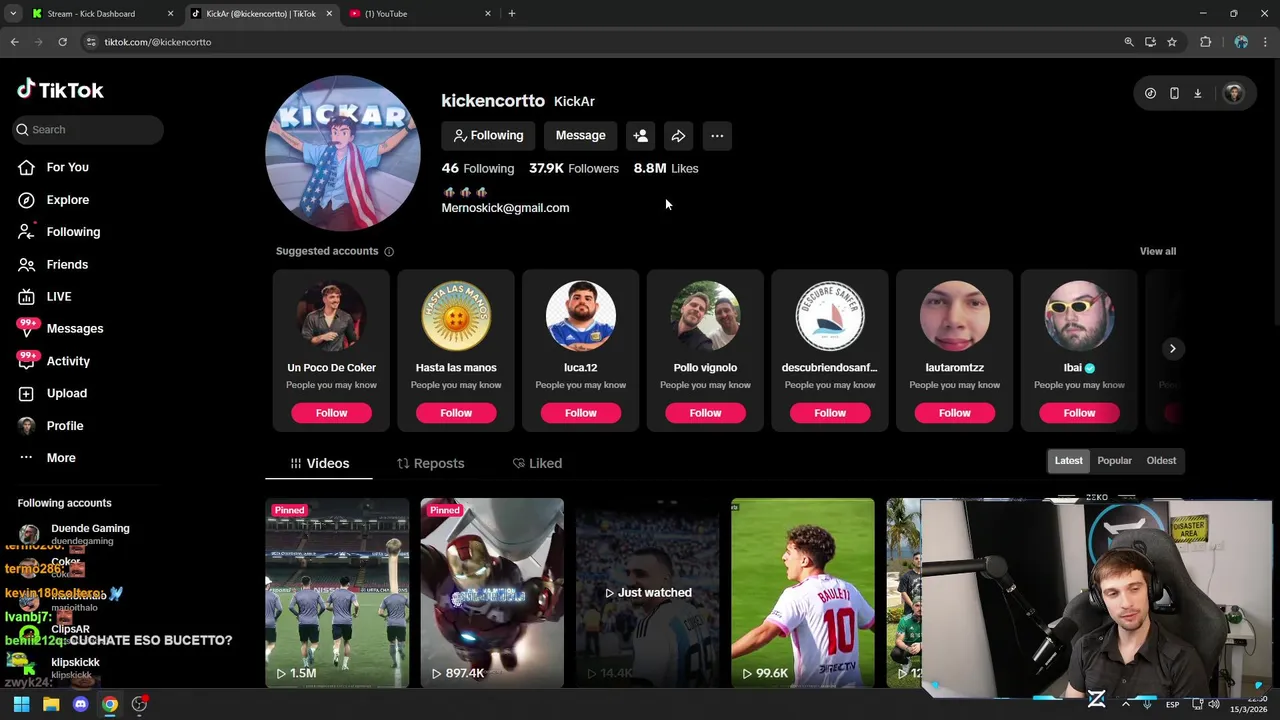This screenshot has width=1280, height=720.
Task: Open the pinned Iron Man video 897.4K
Action: pos(492,592)
